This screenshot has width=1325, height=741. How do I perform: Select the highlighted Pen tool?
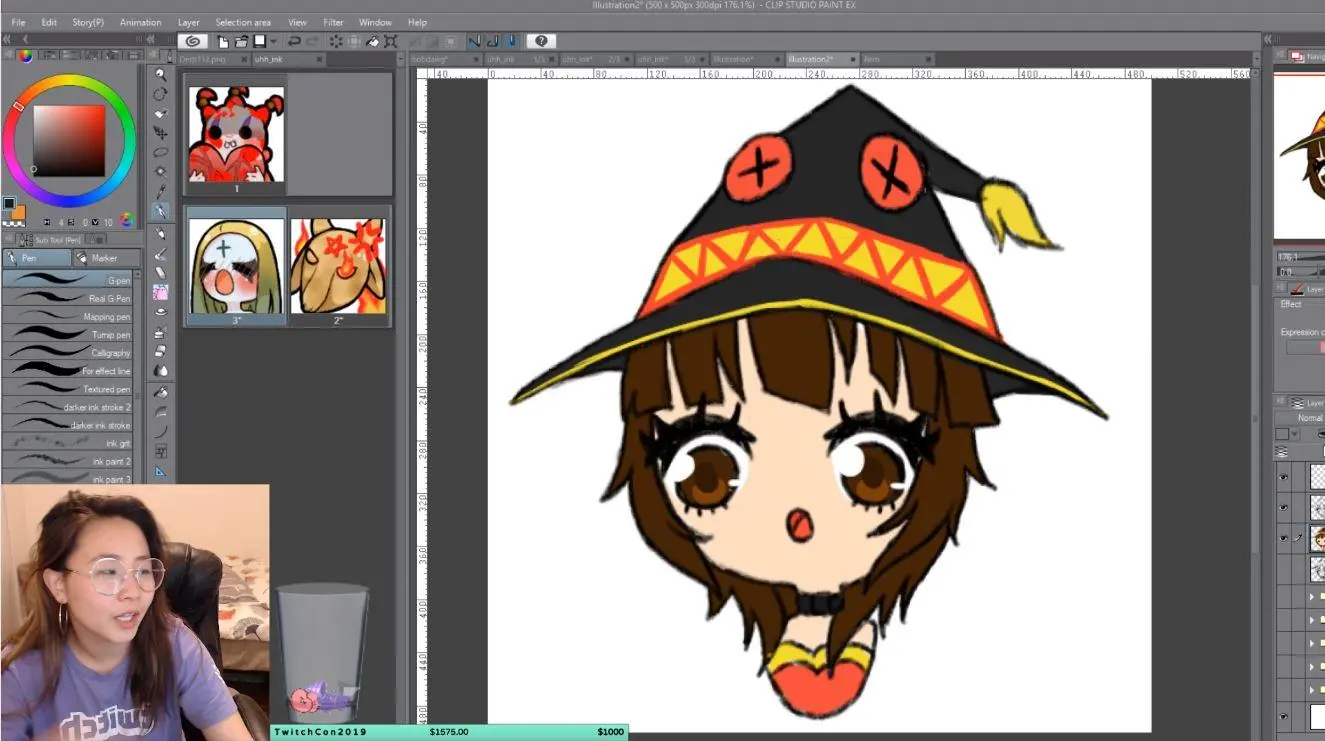[x=160, y=212]
